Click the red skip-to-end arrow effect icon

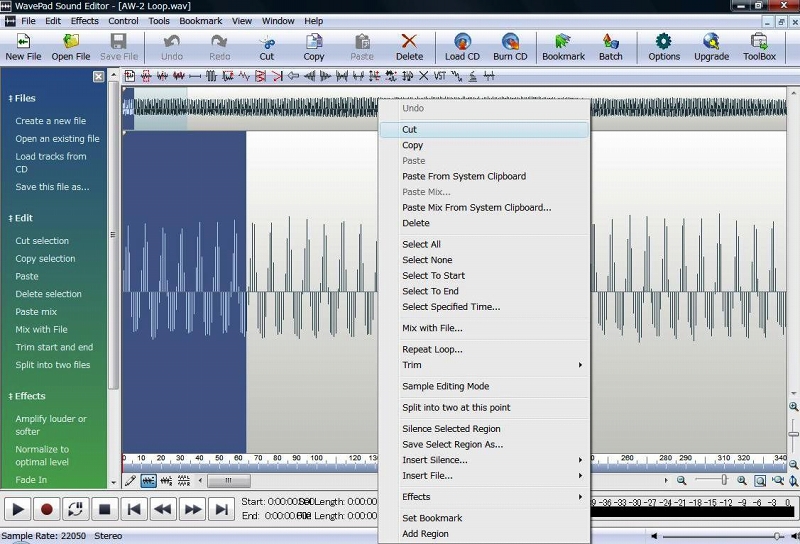pyautogui.click(x=277, y=76)
